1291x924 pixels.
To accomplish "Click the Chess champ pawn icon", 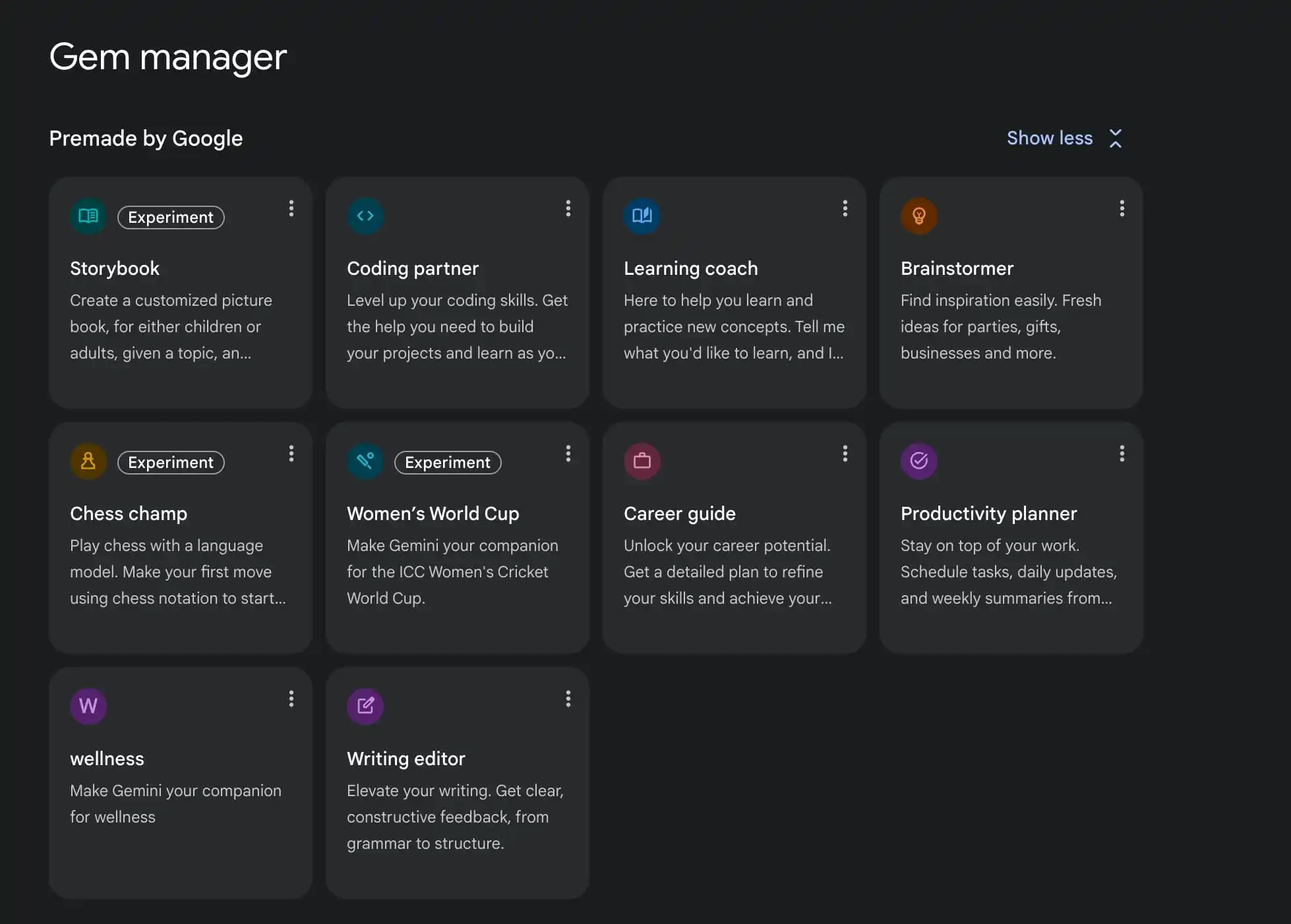I will tap(88, 461).
